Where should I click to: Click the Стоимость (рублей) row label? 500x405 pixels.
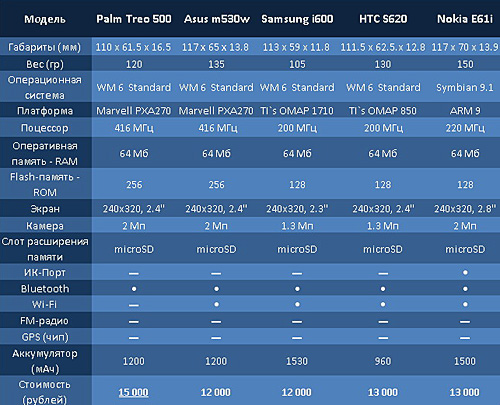coord(45,392)
